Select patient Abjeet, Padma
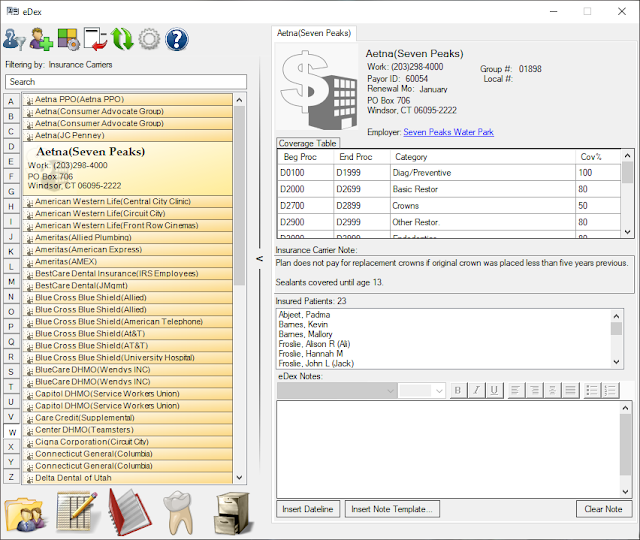This screenshot has height=540, width=640. 304,315
